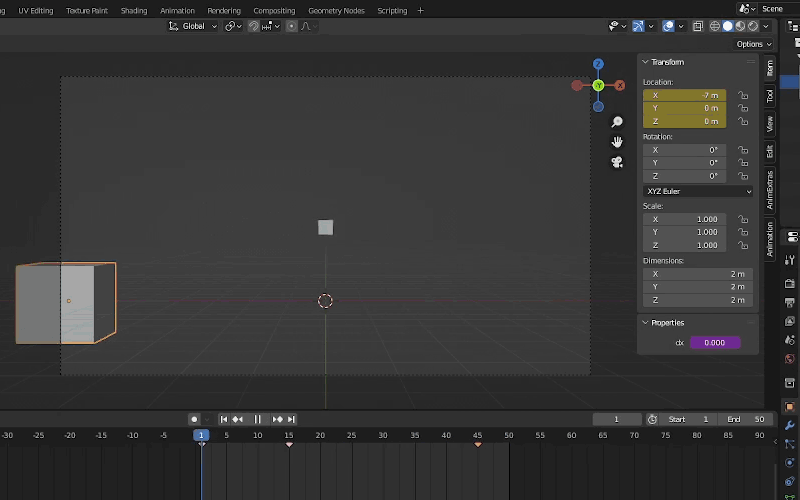
Task: Open the Item sidebar tab
Action: [x=770, y=68]
